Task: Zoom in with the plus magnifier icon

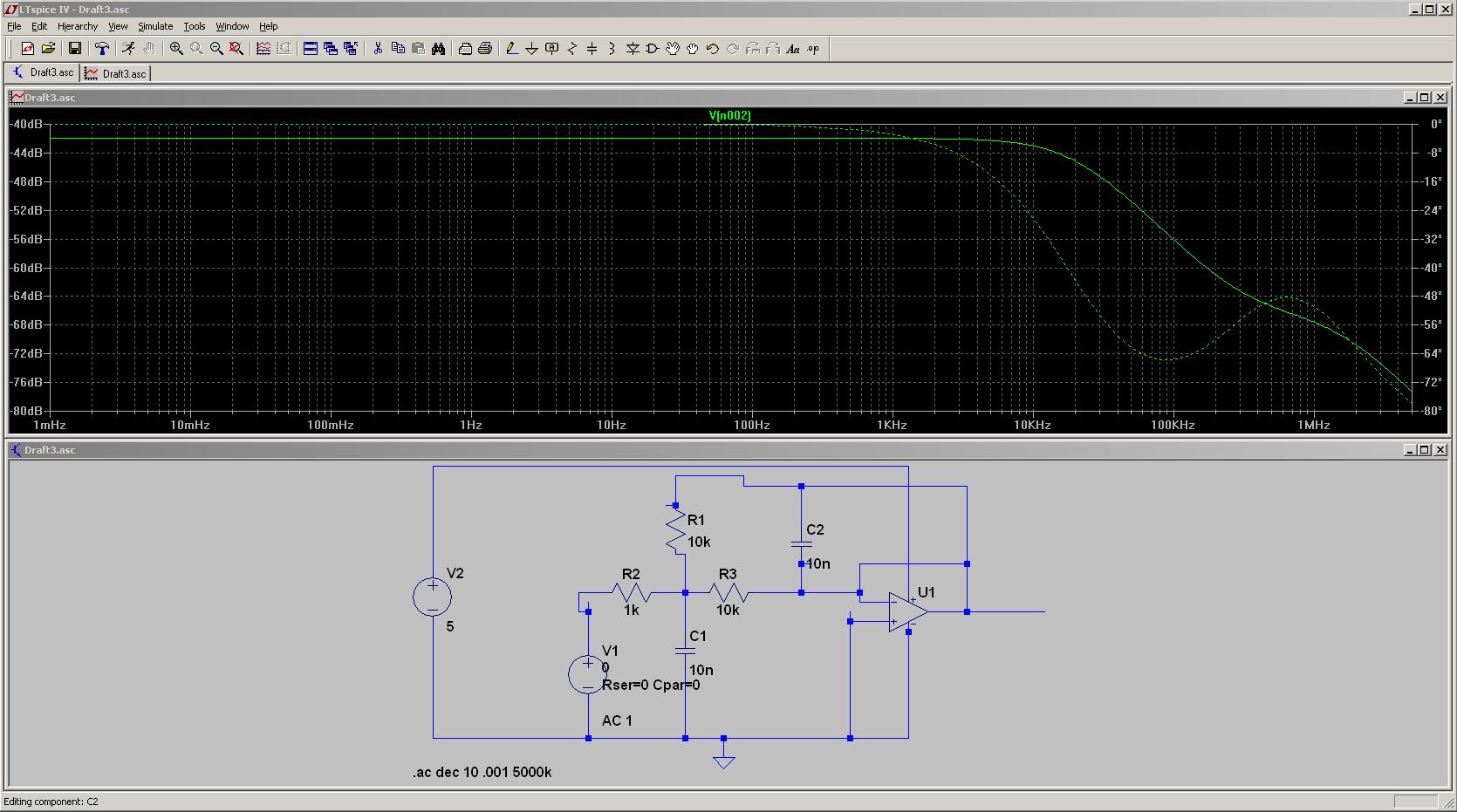Action: [x=176, y=49]
